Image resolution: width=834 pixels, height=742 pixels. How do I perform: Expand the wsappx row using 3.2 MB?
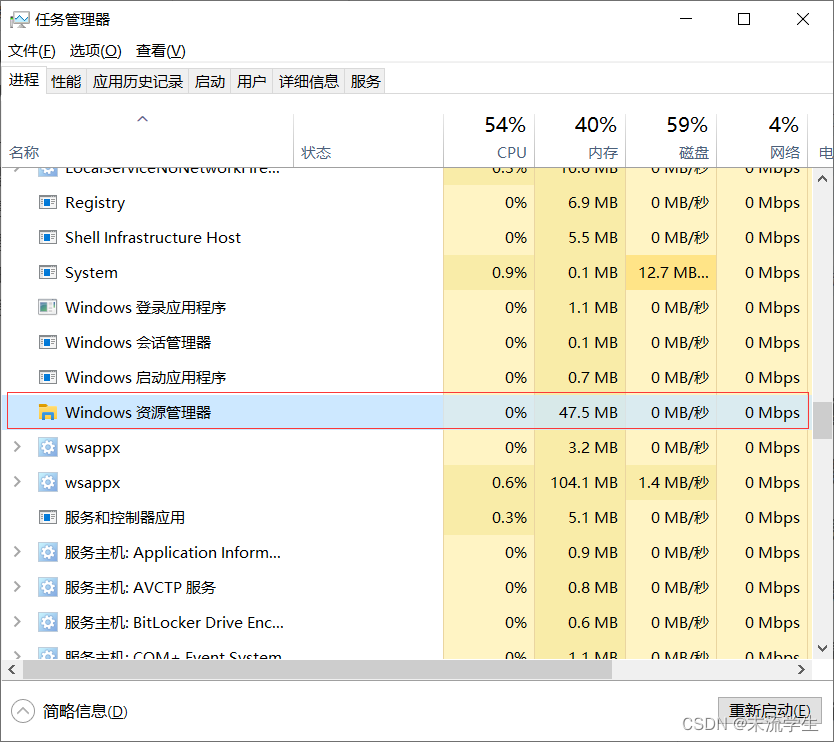pos(17,447)
